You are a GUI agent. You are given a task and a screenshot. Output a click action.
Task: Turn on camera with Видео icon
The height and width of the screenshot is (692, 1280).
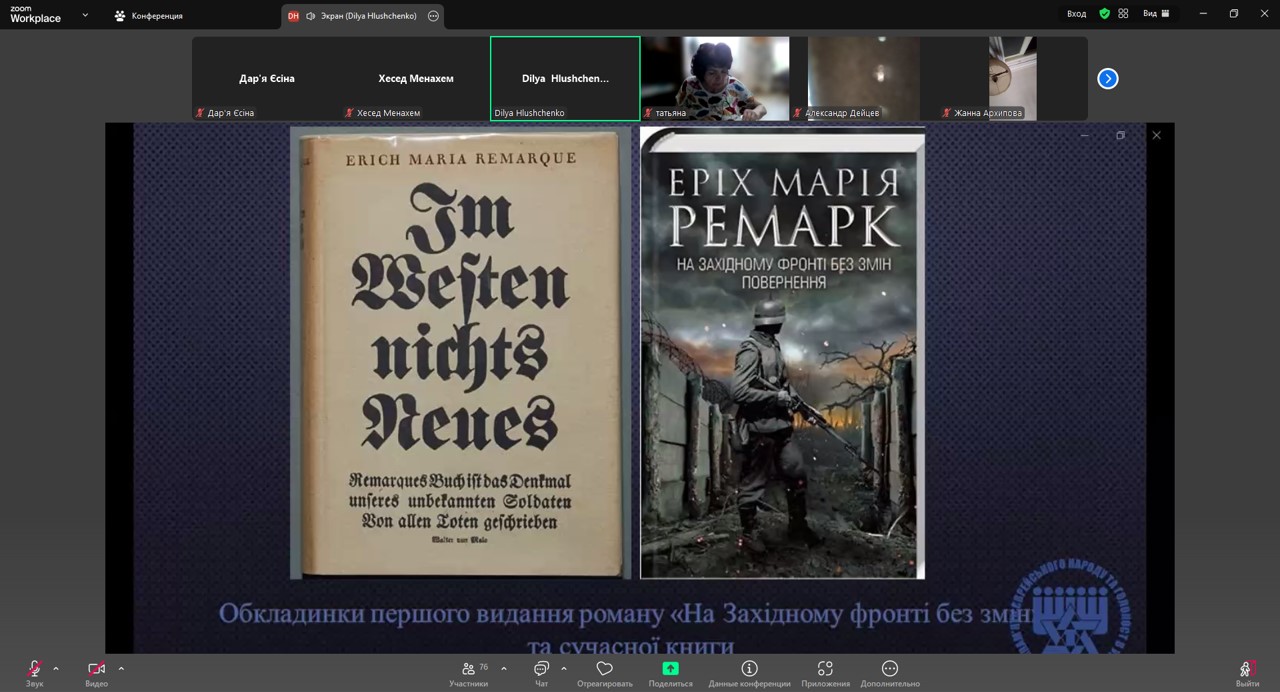point(96,668)
